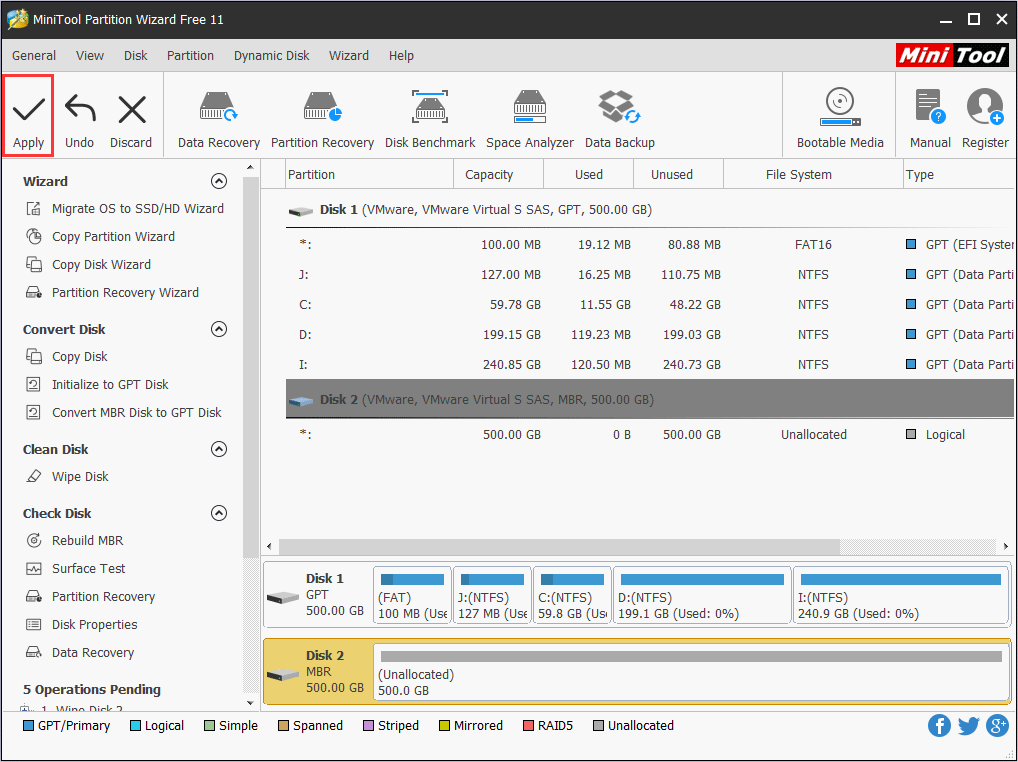Select Unallocated 500.0 GB block of Disk 2
Image resolution: width=1018 pixels, height=762 pixels.
(692, 672)
